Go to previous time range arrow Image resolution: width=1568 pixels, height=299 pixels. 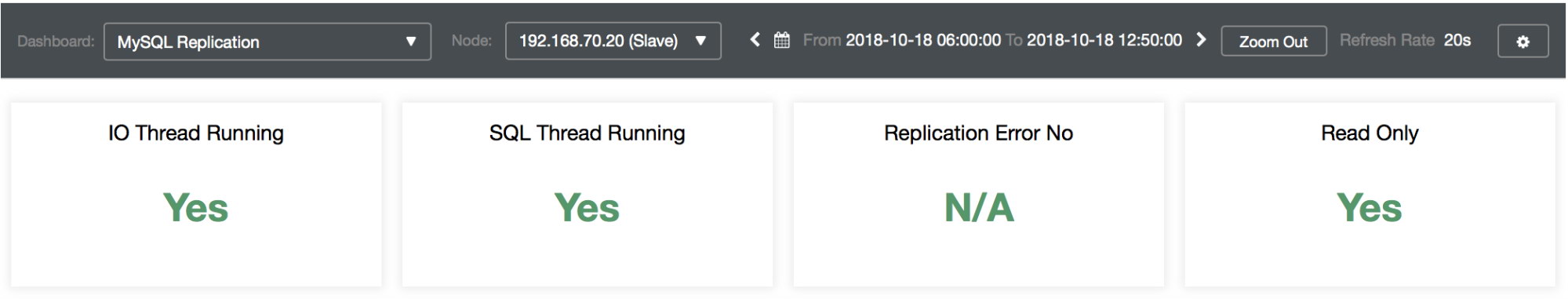coord(755,39)
